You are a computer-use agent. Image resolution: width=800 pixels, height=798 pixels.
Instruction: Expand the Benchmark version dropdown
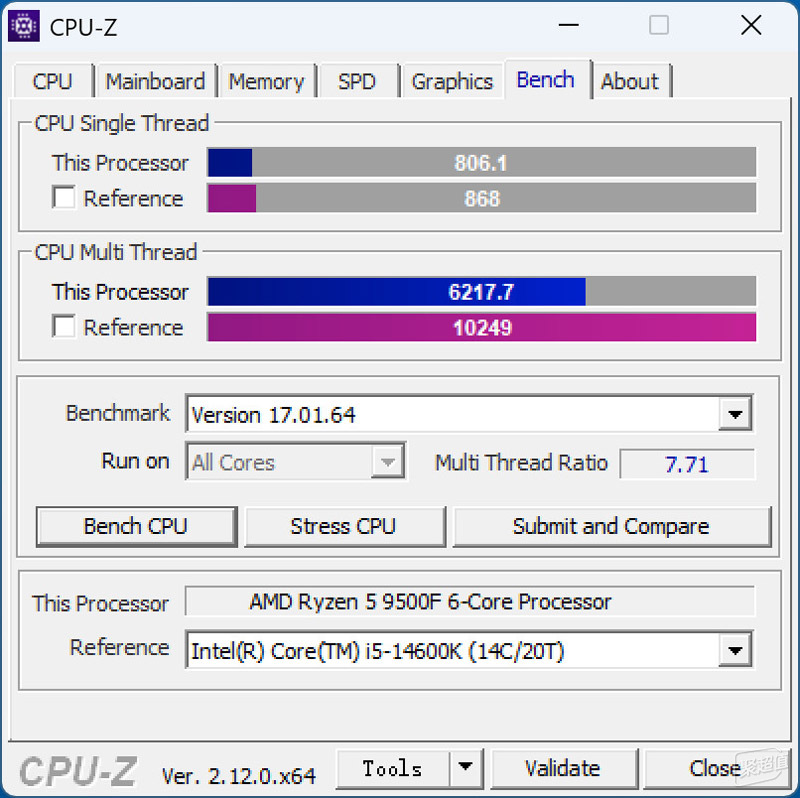735,414
